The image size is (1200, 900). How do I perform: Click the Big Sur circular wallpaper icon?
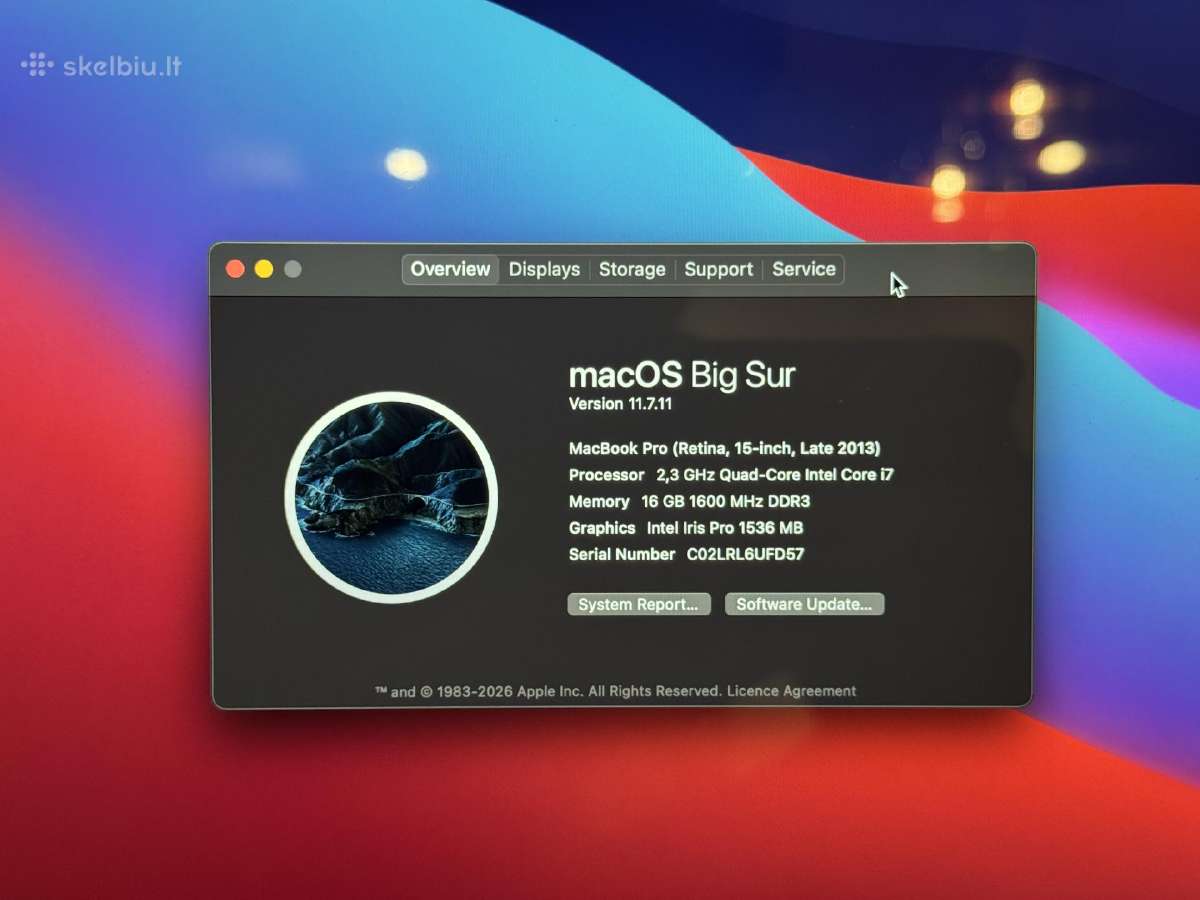(x=391, y=497)
